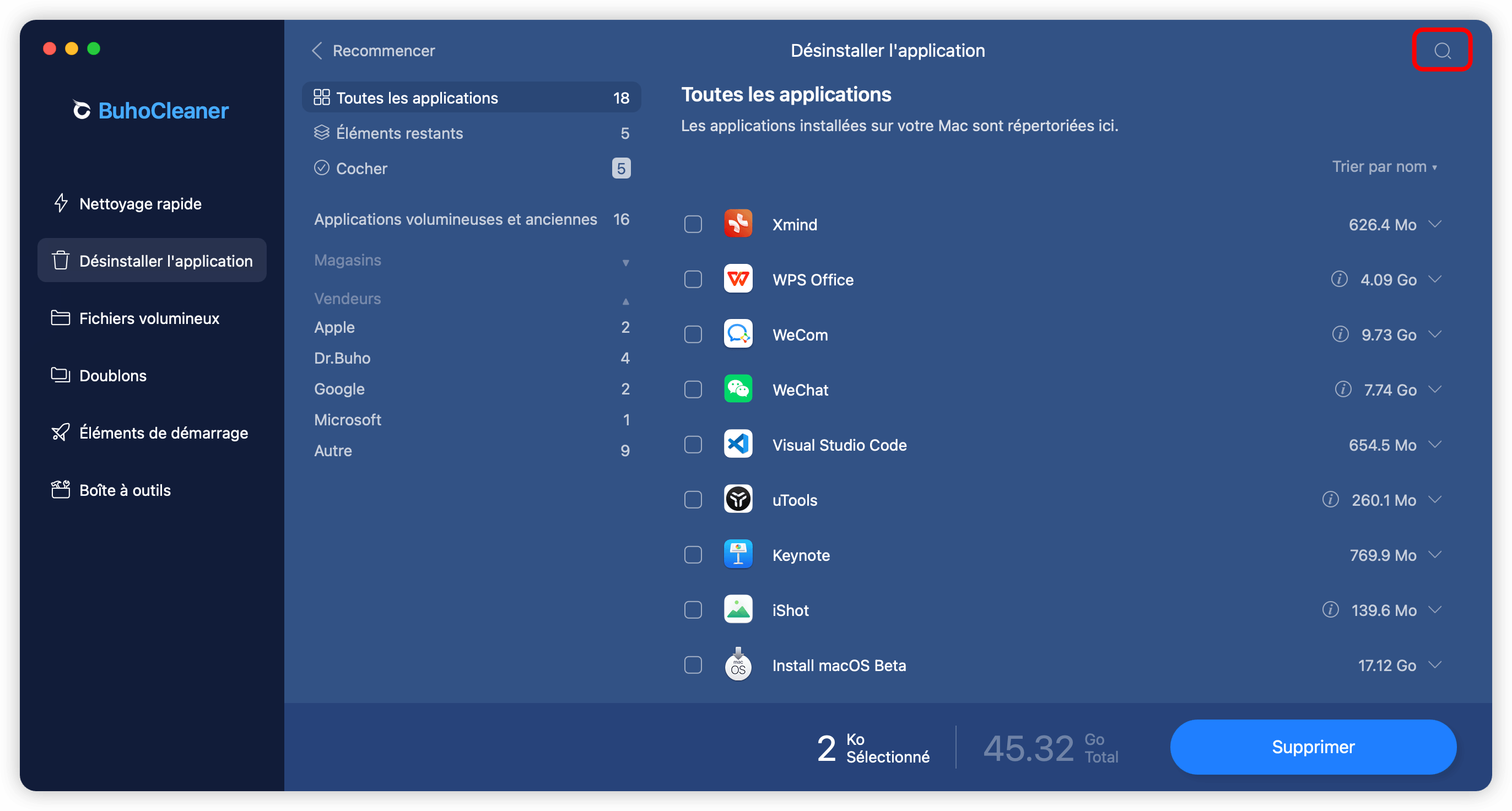
Task: Open Nettoyage rapide in sidebar
Action: 152,204
